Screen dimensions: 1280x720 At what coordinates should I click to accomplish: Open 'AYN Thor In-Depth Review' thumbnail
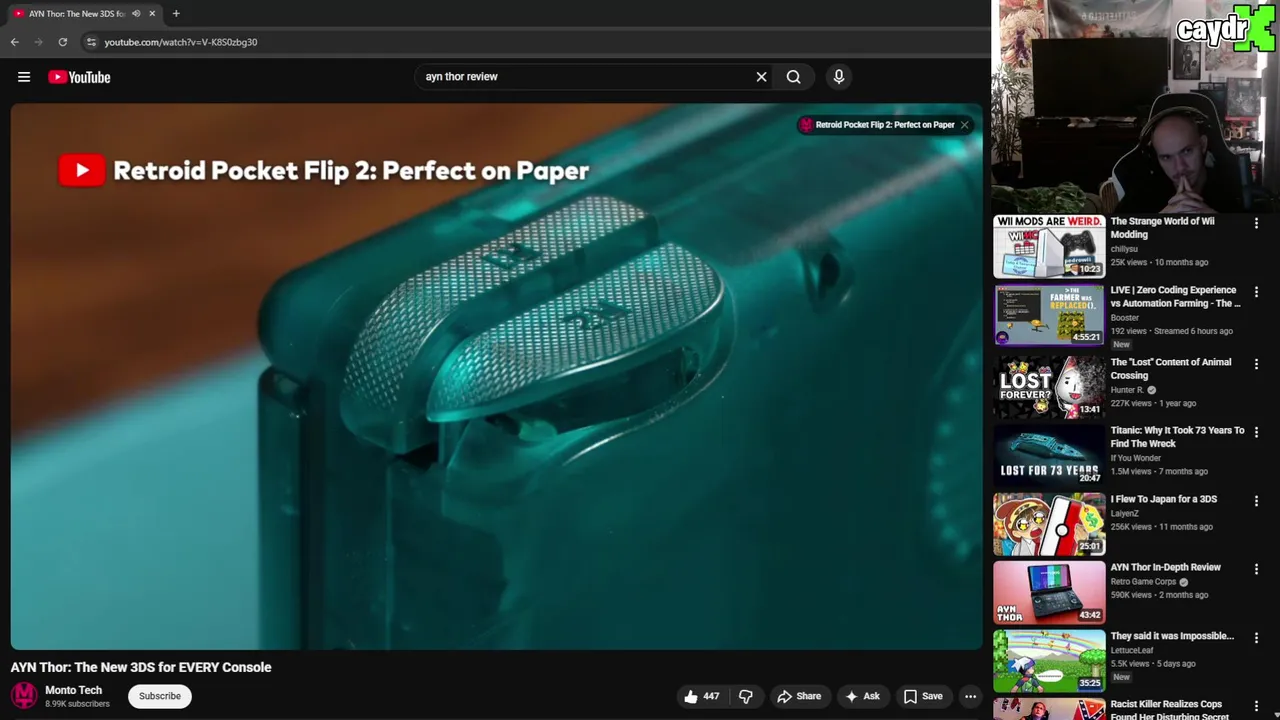1049,592
